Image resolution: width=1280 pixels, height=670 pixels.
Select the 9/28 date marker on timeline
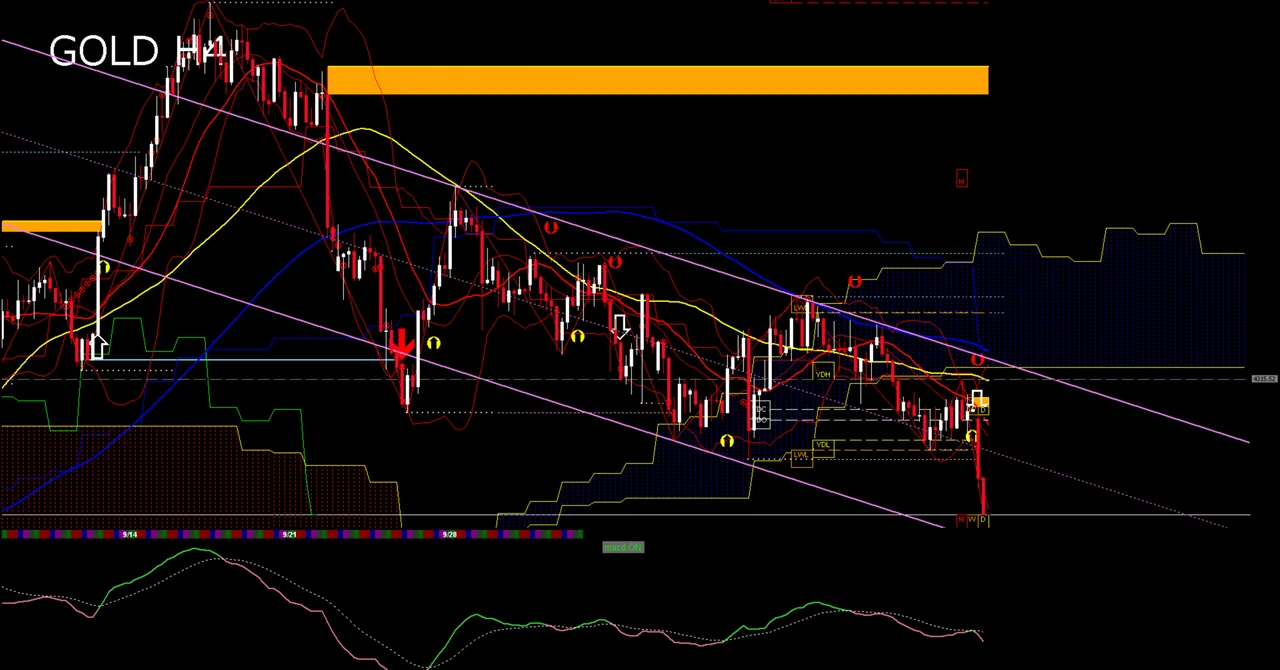(x=449, y=535)
